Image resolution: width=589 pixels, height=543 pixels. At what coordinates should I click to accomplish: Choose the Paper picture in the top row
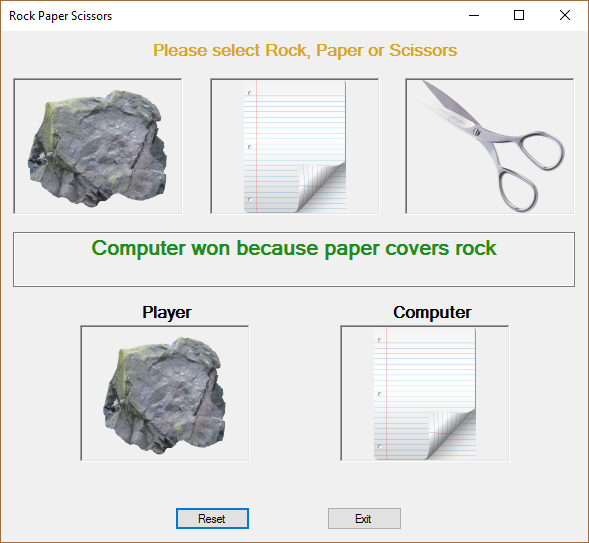pyautogui.click(x=295, y=146)
